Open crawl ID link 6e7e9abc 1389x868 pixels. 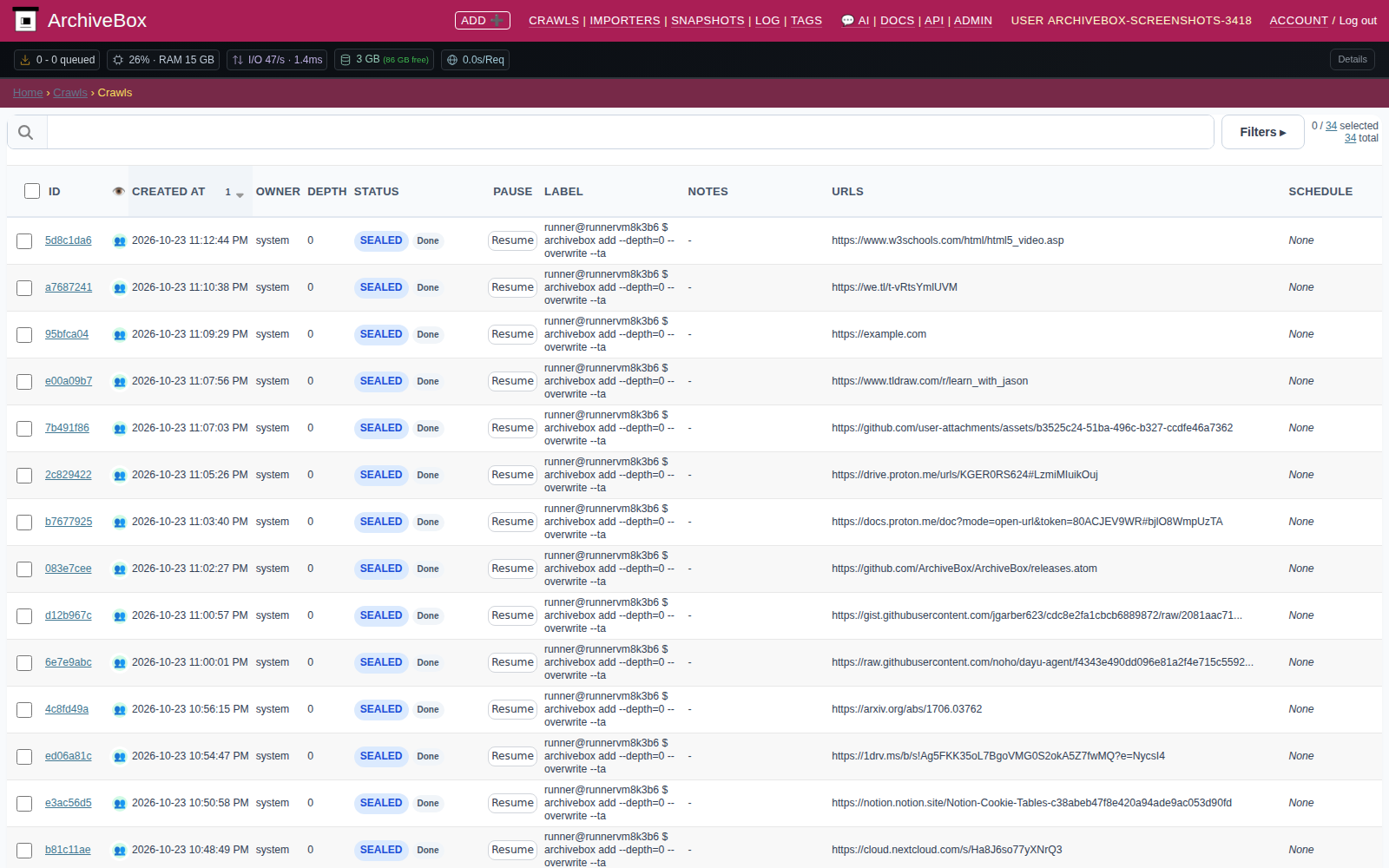coord(69,662)
